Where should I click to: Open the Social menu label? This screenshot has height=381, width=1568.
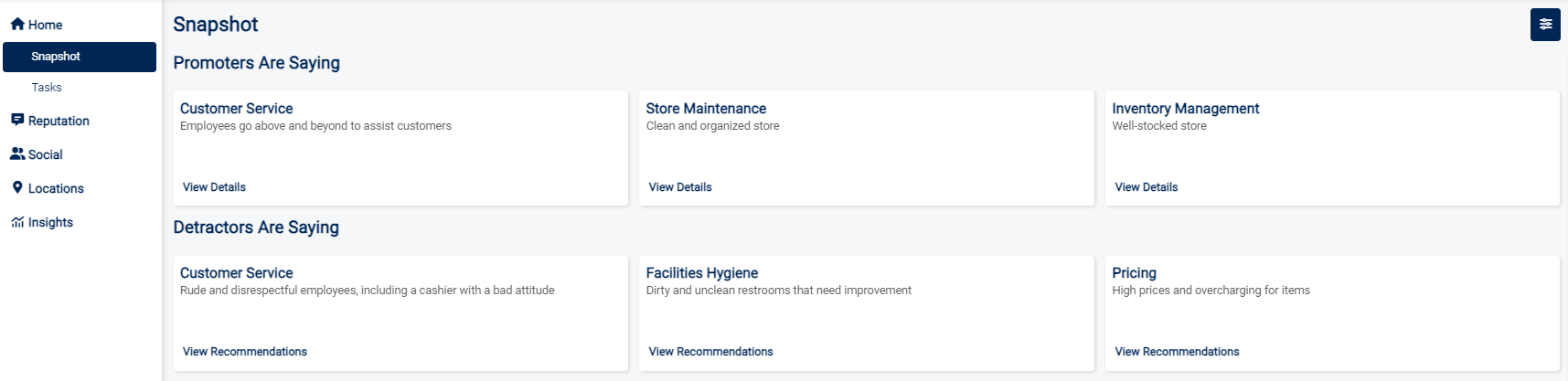(x=46, y=154)
